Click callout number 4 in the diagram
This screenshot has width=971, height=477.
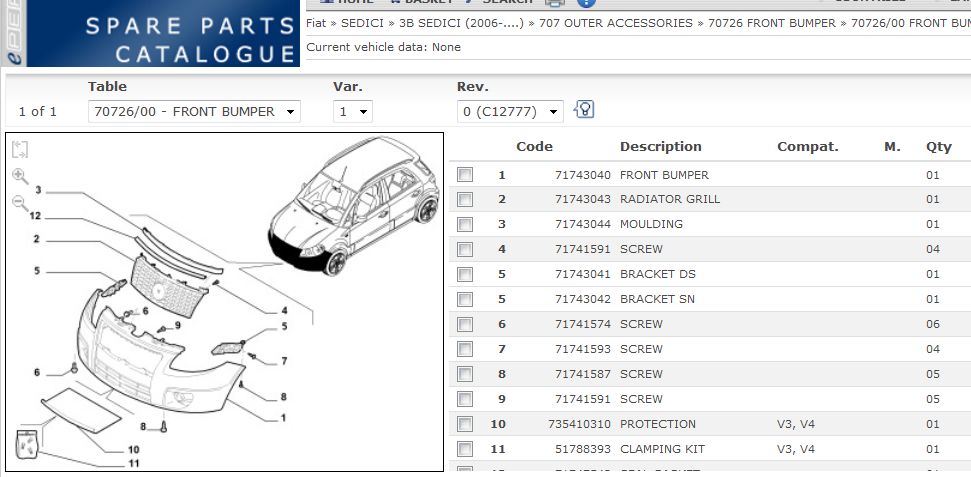284,311
